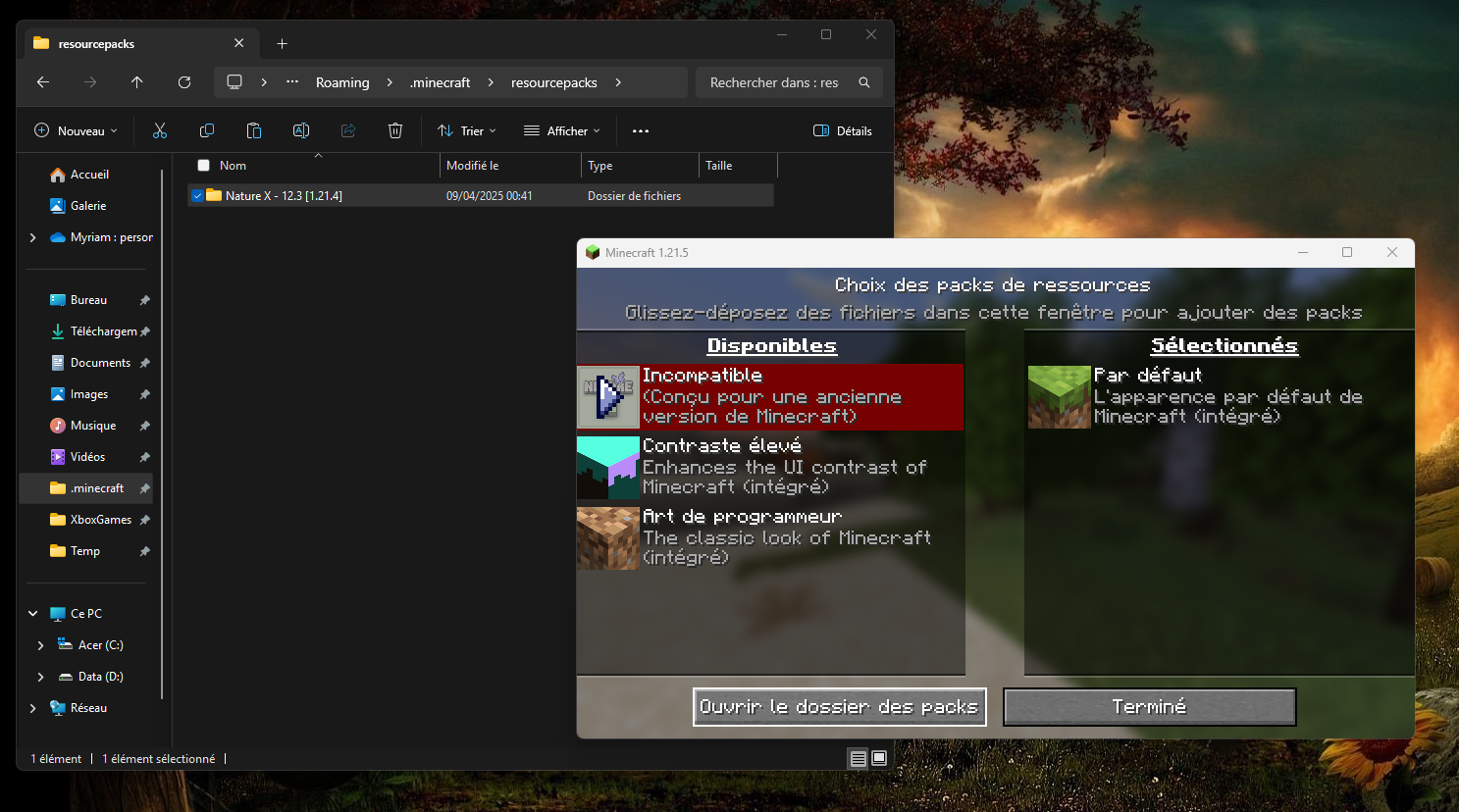Select the .minecraft sidebar folder
The width and height of the screenshot is (1459, 812).
pyautogui.click(x=88, y=488)
